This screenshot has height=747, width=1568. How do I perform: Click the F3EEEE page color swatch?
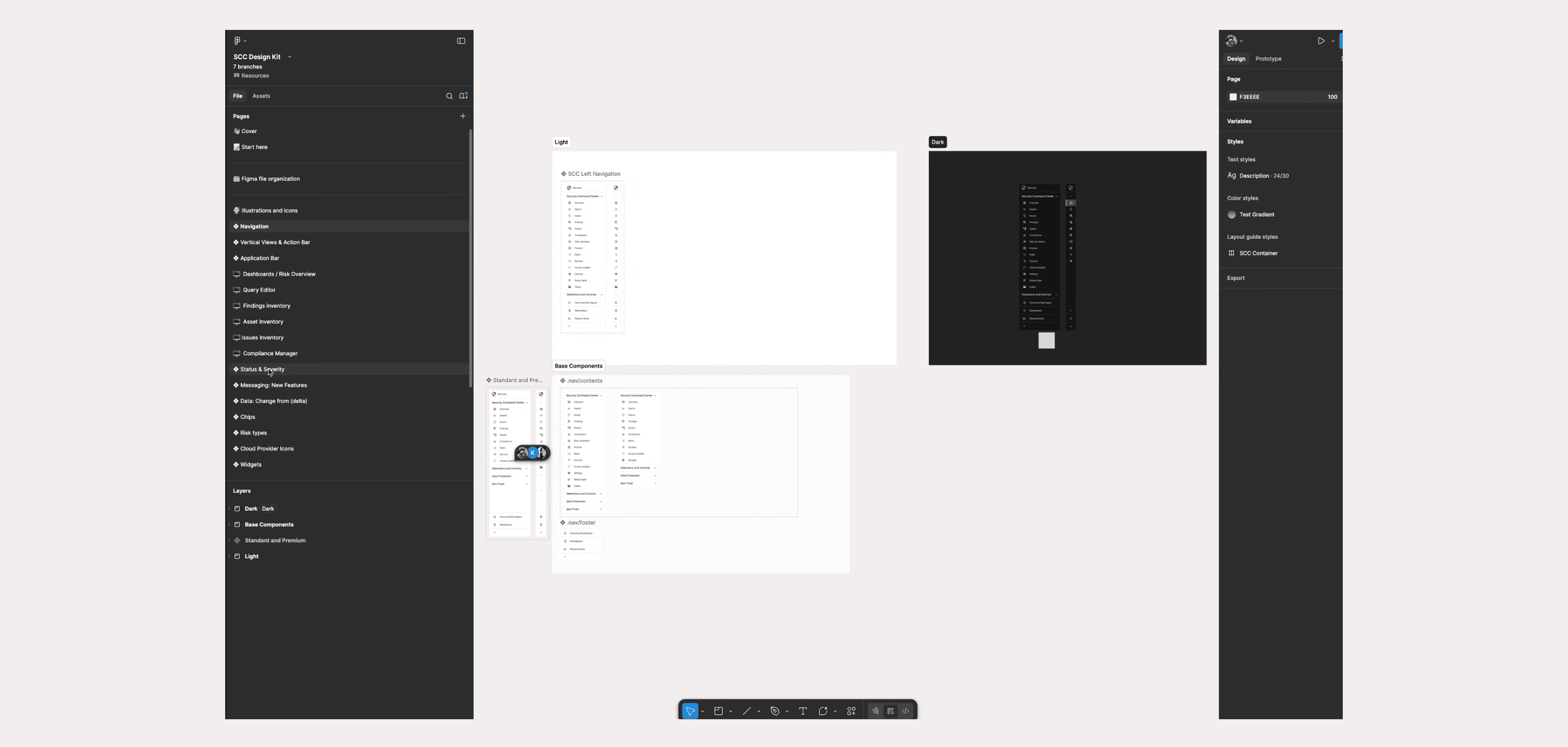tap(1233, 97)
